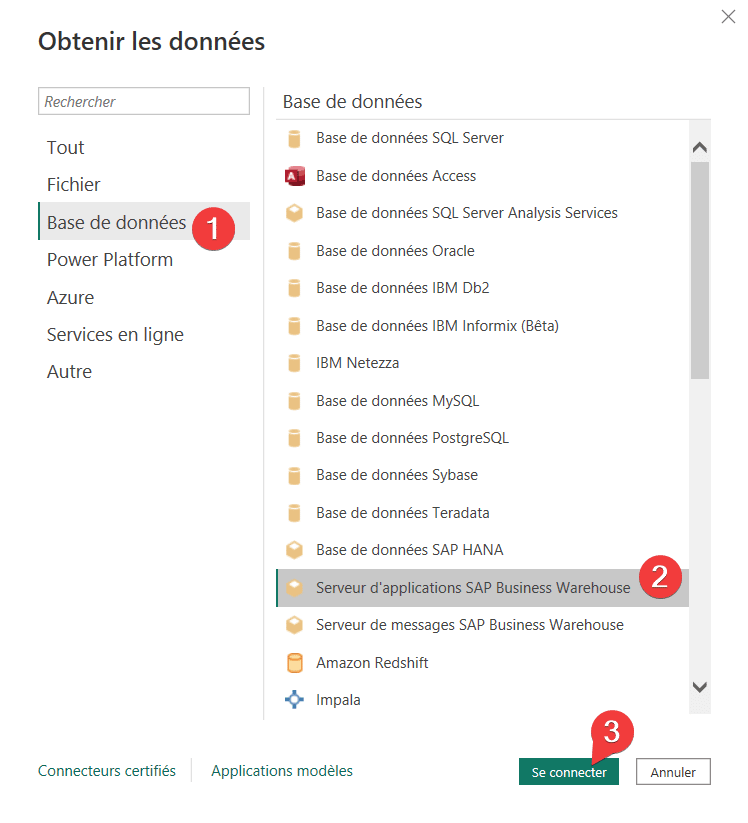Focus the Rechercher search field
The image size is (748, 823).
coord(144,101)
